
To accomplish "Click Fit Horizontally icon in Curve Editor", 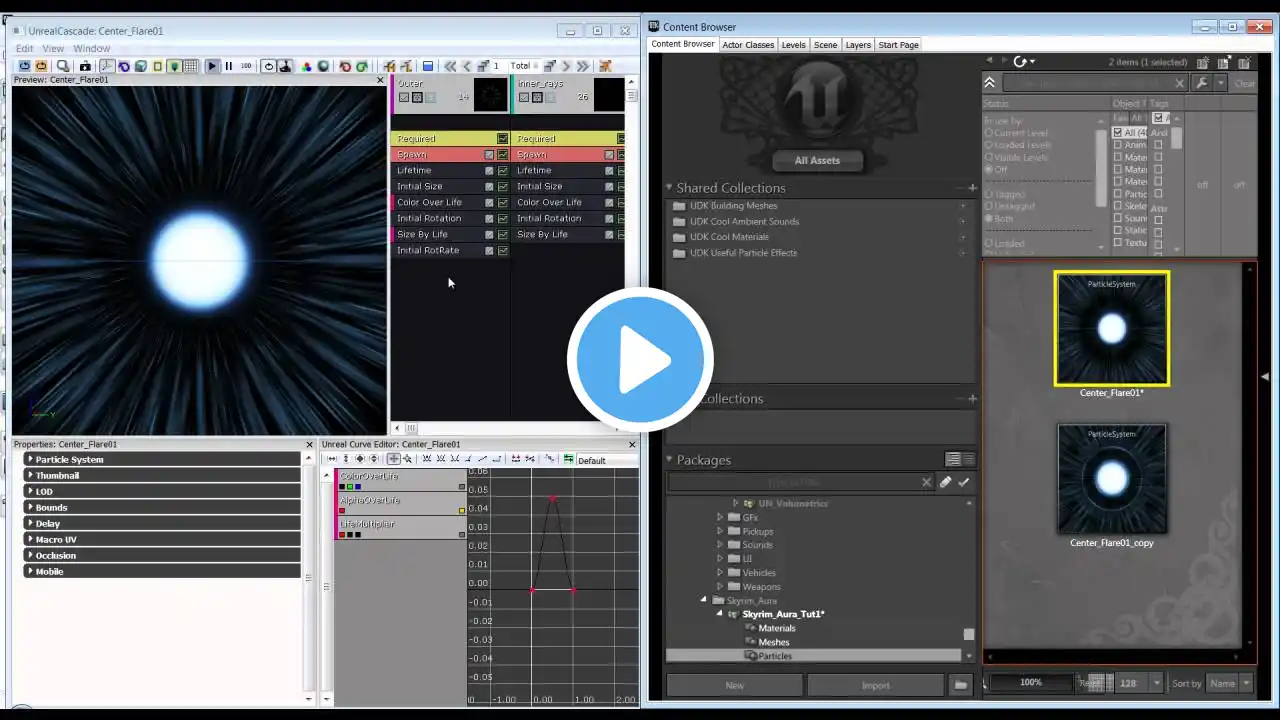I will (332, 459).
